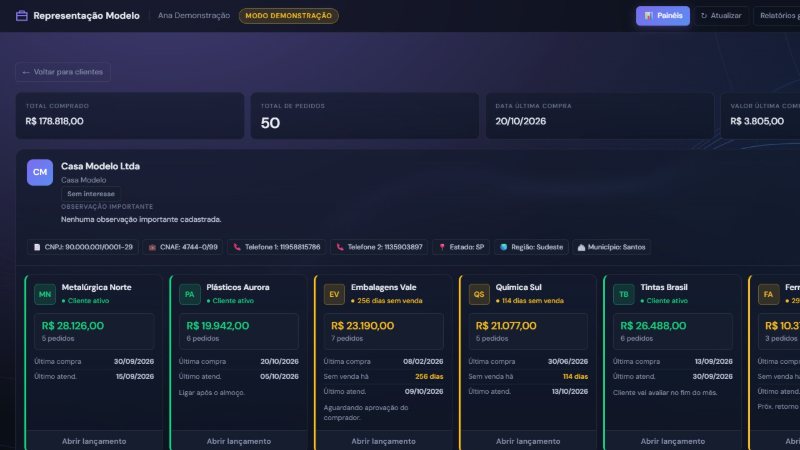Click the Ana Demonstração user name
Viewport: 800px width, 450px height.
[x=194, y=16]
